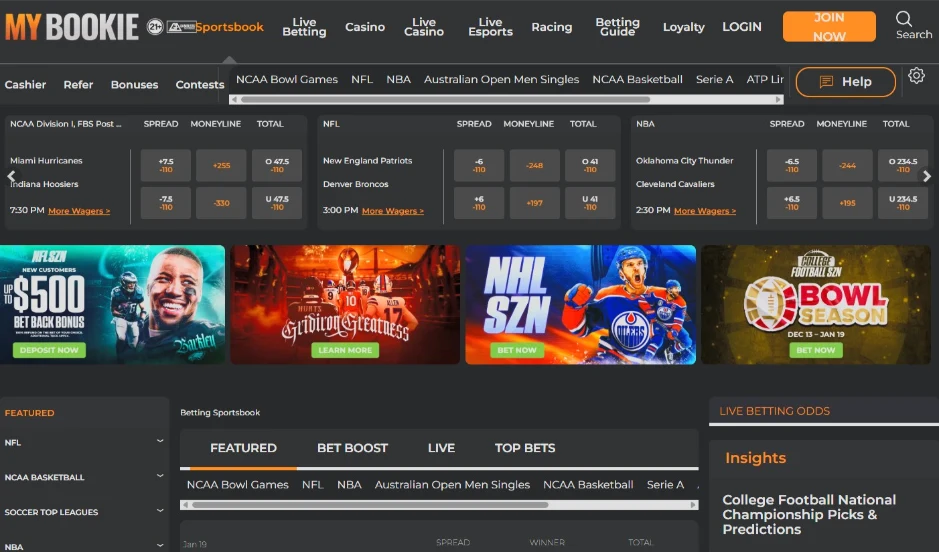The height and width of the screenshot is (552, 939).
Task: Open the Refer link
Action: 78,85
